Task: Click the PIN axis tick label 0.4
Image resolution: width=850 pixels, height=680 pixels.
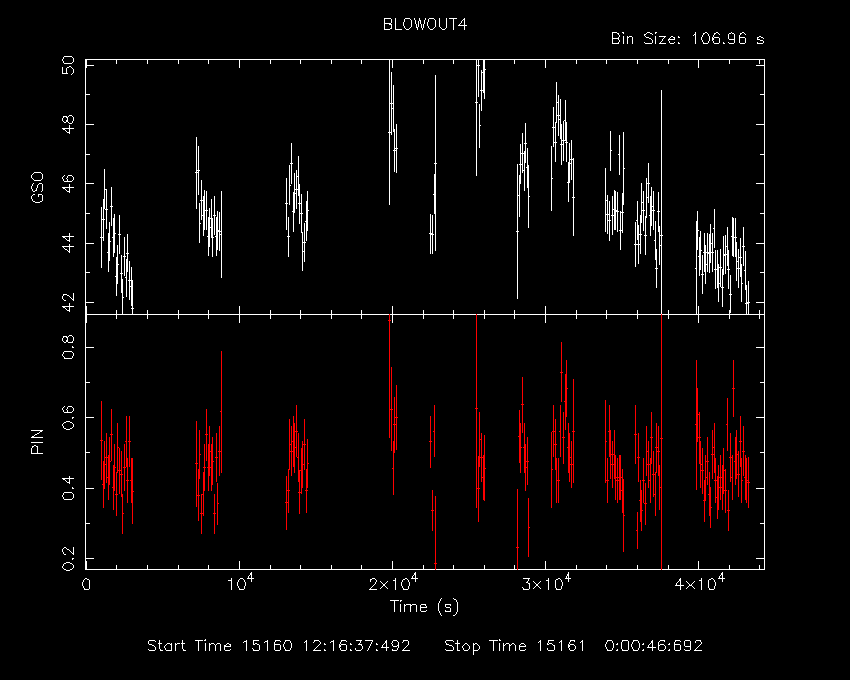Action: click(x=69, y=488)
